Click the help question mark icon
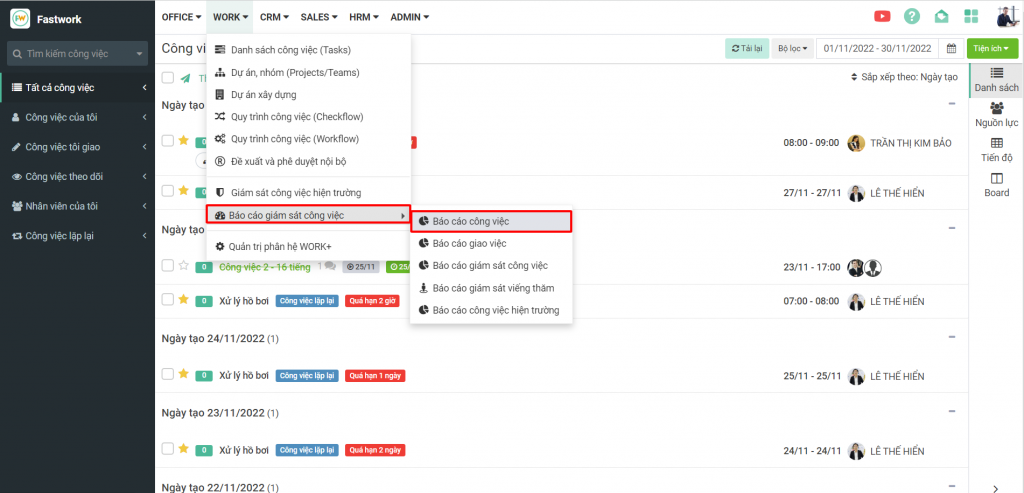This screenshot has height=493, width=1024. click(x=911, y=16)
